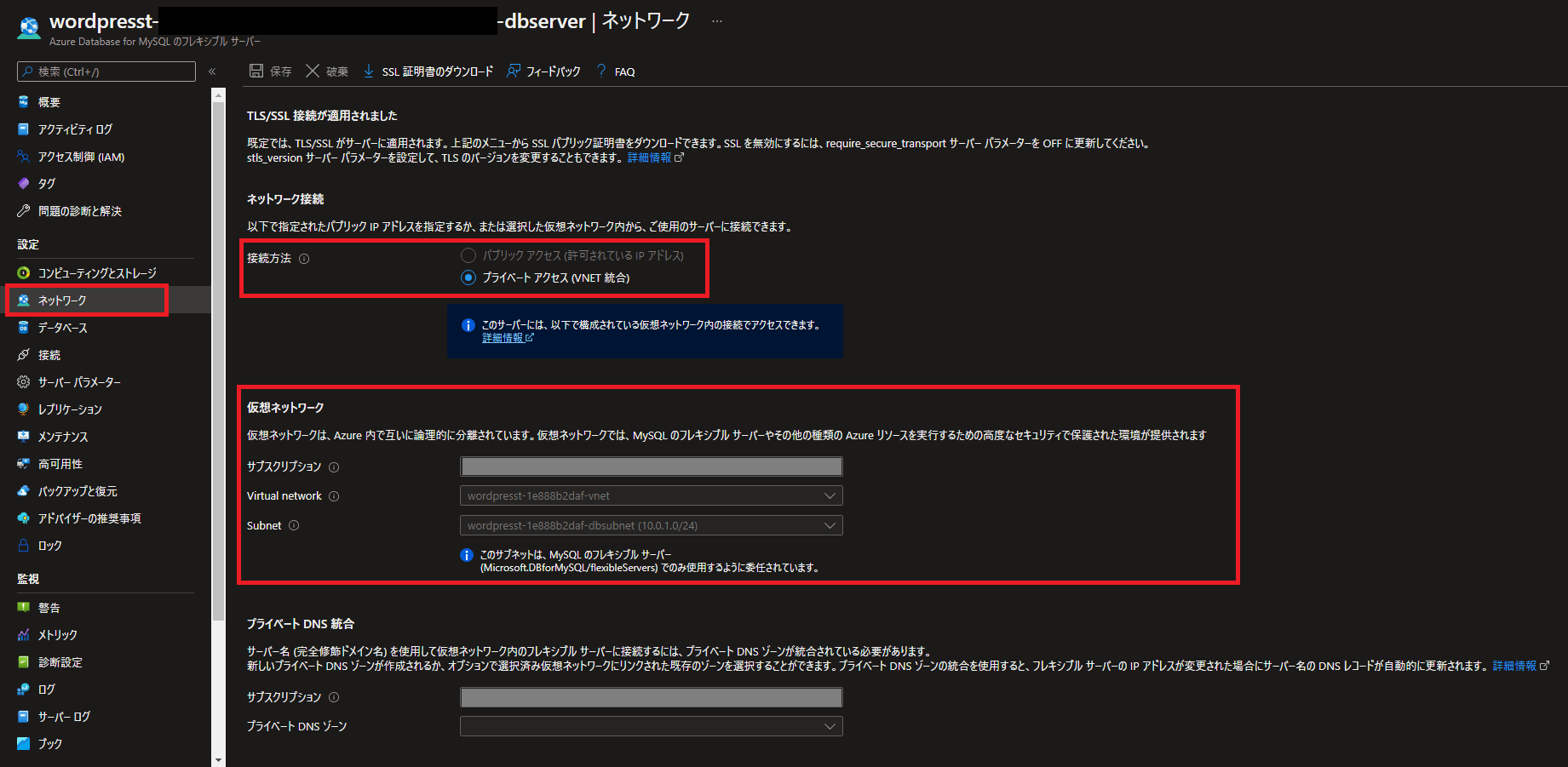Open アクティビティ ログ from the sidebar
1568x767 pixels.
[75, 129]
